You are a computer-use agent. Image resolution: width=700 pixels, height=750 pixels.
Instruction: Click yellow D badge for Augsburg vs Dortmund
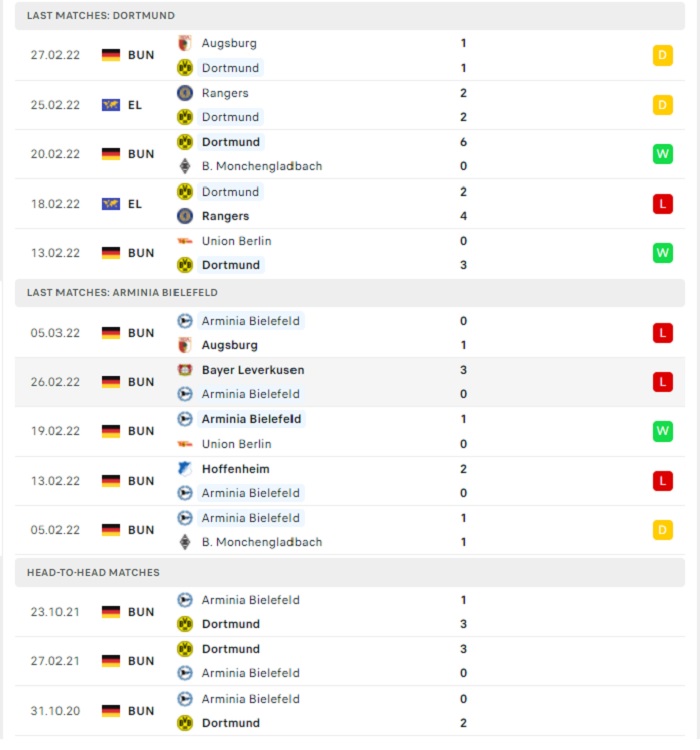click(x=663, y=55)
